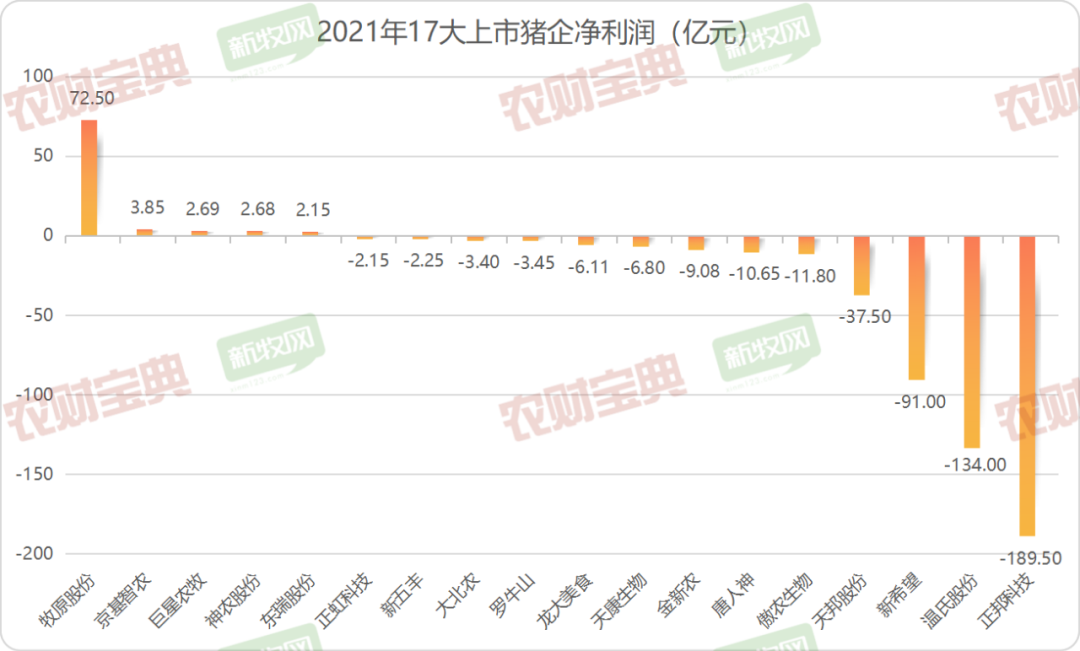The image size is (1080, 651).
Task: Select the x-axis category "正邦科技"
Action: pos(1006,601)
